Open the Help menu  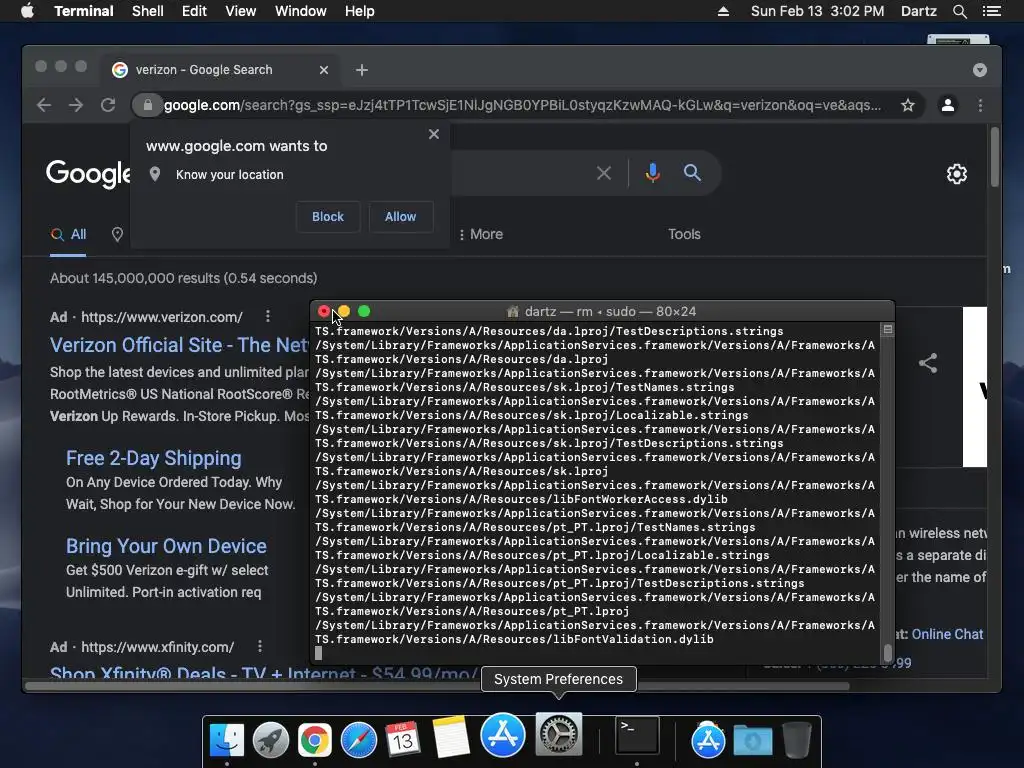click(x=359, y=11)
